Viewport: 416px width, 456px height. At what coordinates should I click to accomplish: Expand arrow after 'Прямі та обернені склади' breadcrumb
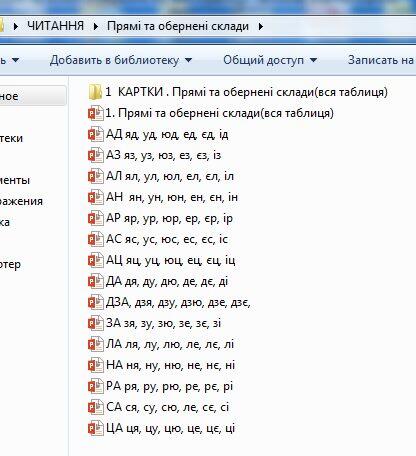pyautogui.click(x=260, y=26)
